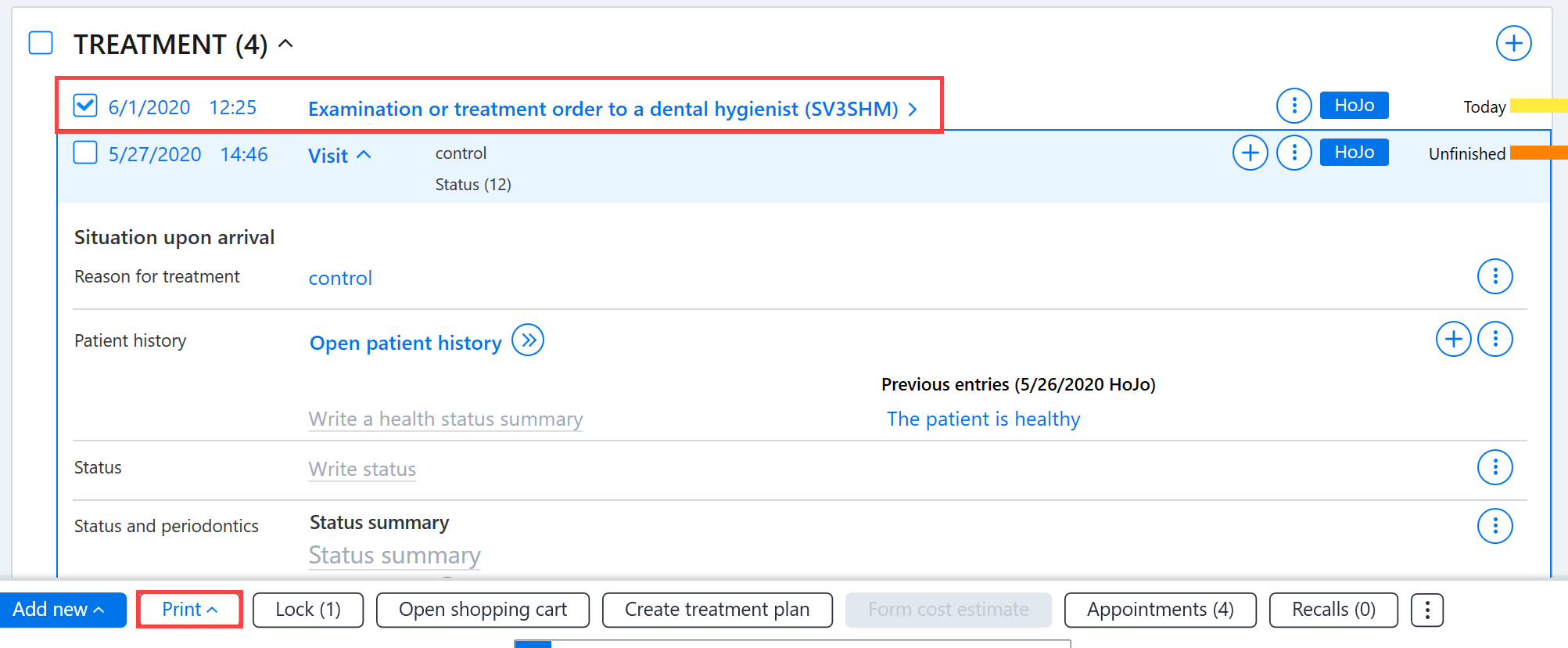Open more options beside Recalls button
This screenshot has height=648, width=1568.
(1427, 610)
